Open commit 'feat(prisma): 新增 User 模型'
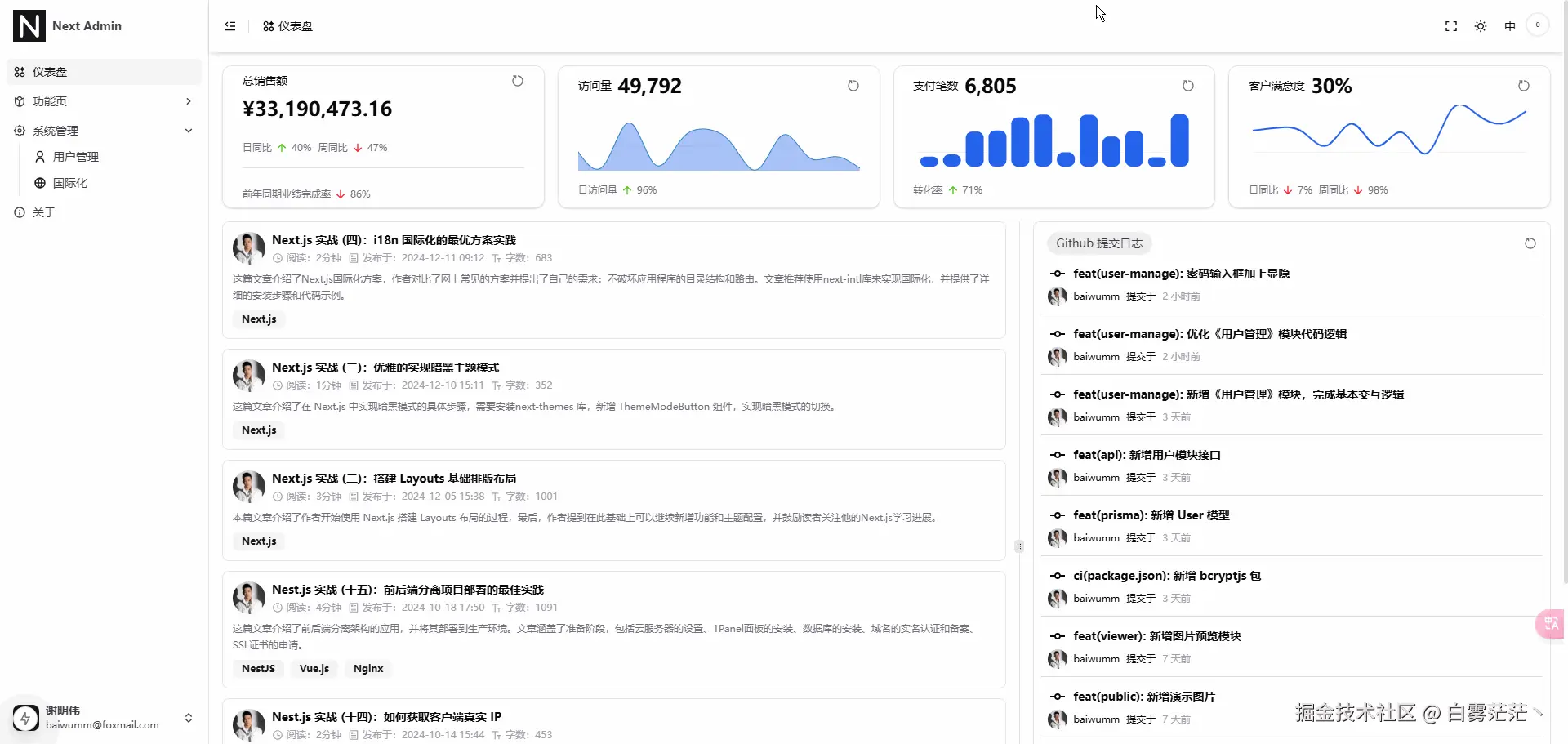Viewport: 1568px width, 744px height. 1151,515
